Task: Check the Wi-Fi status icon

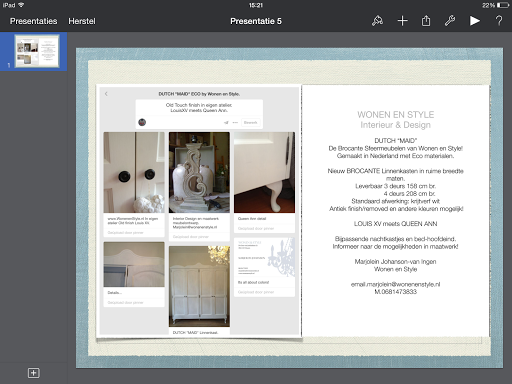Action: tap(21, 5)
